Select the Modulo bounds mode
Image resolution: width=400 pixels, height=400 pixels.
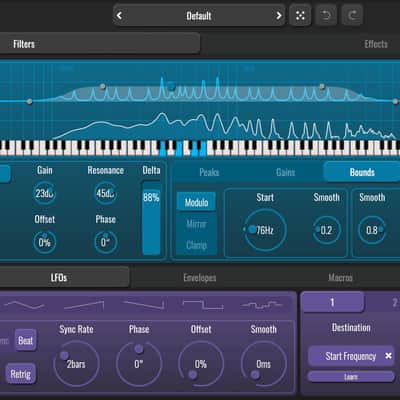click(196, 202)
